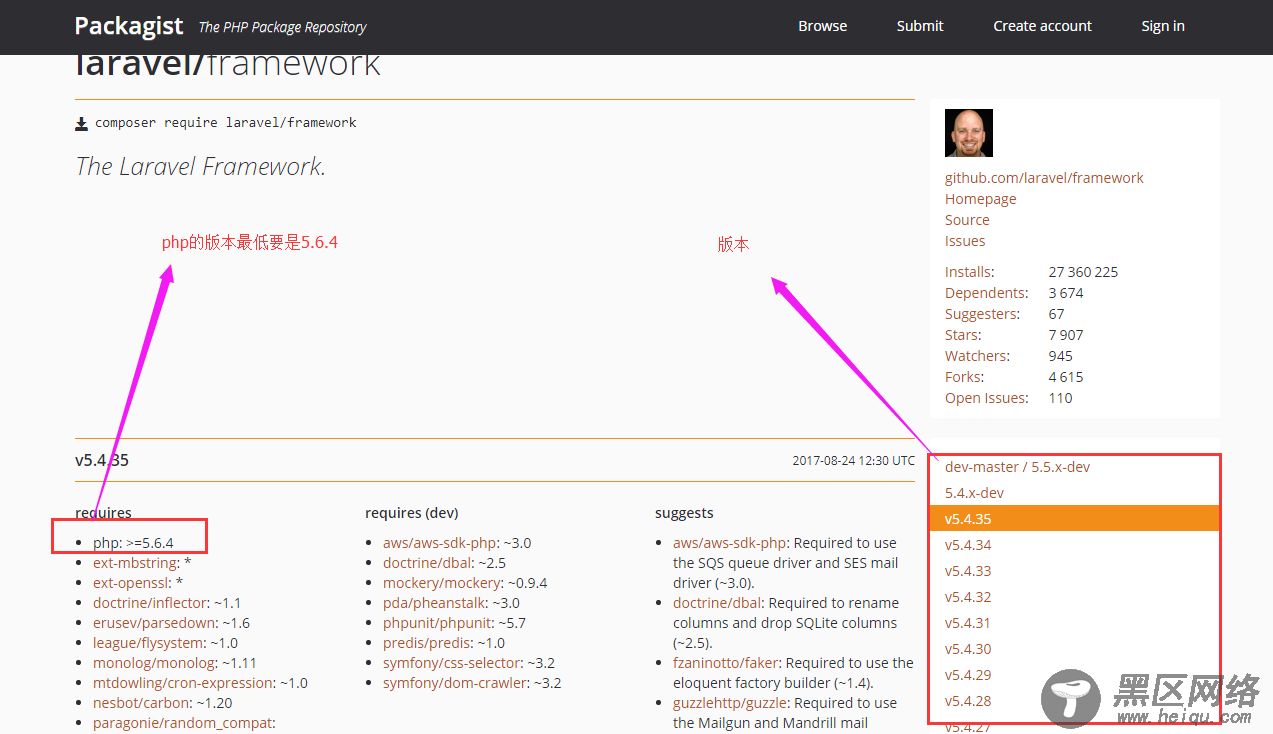This screenshot has width=1273, height=734.
Task: Open fzaninotto/faker suggestion link
Action: click(x=727, y=663)
